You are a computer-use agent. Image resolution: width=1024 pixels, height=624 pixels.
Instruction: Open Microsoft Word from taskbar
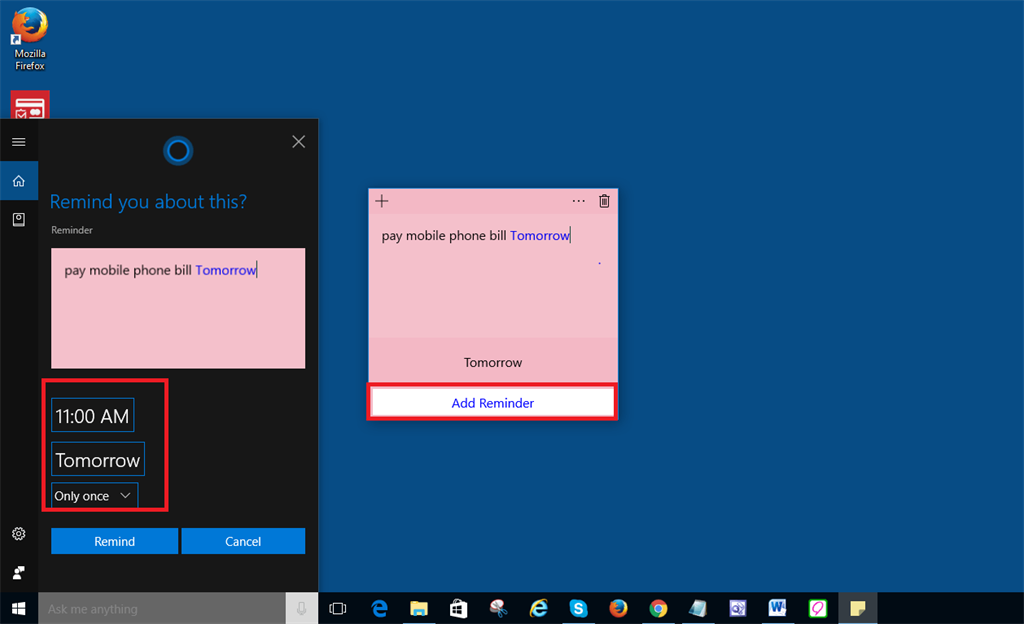tap(777, 609)
